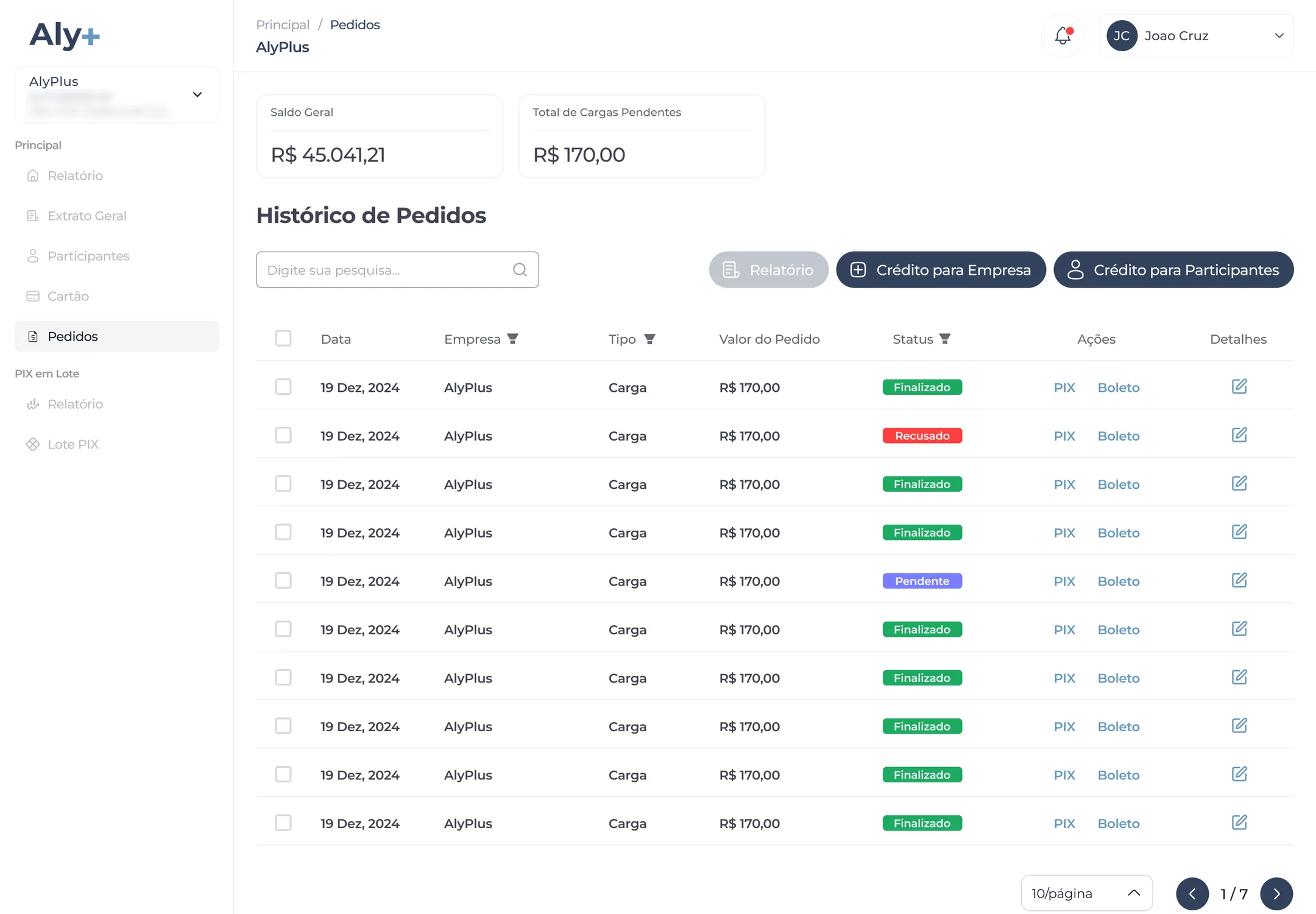Tick checkbox of first order row

point(283,387)
